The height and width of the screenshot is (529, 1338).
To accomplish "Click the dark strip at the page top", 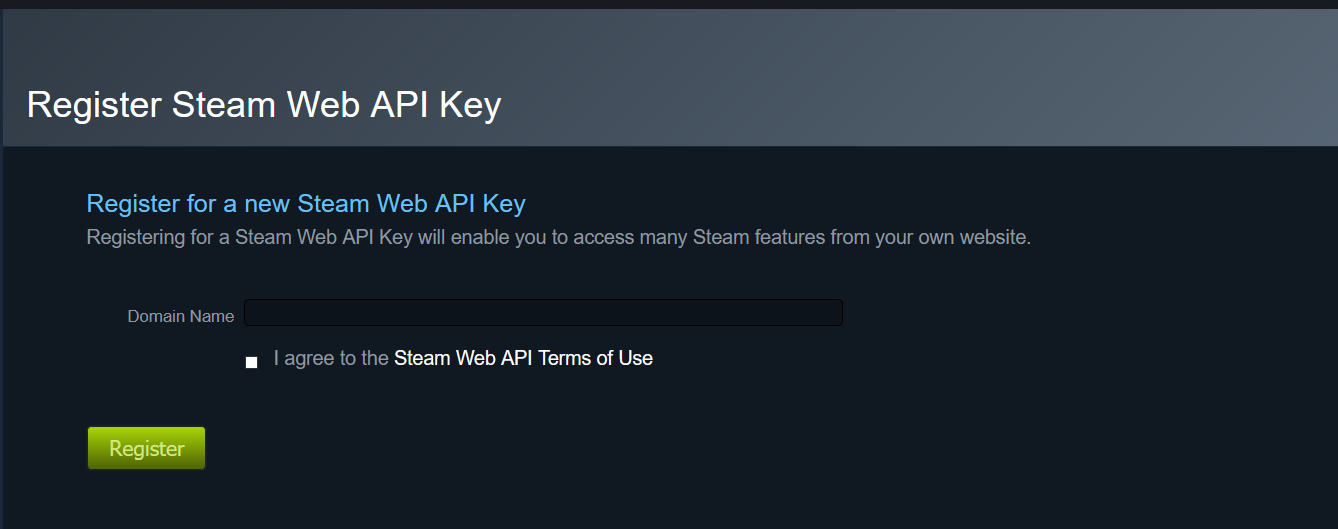I will (669, 4).
